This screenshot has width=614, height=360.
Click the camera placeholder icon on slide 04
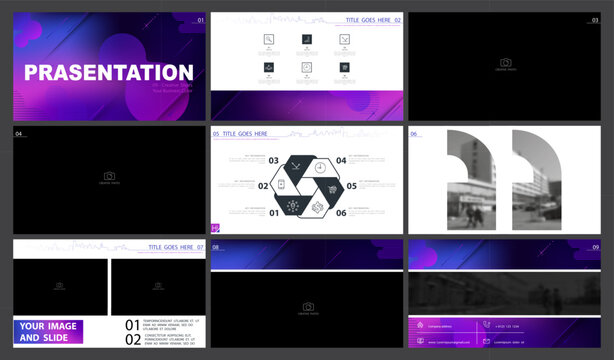point(109,176)
